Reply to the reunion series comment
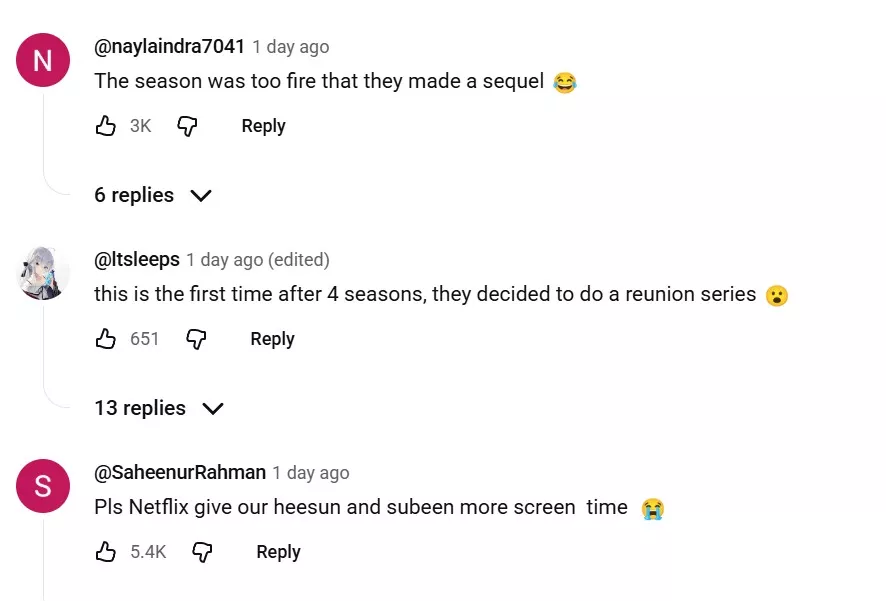Viewport: 886px width, 601px height. [272, 339]
